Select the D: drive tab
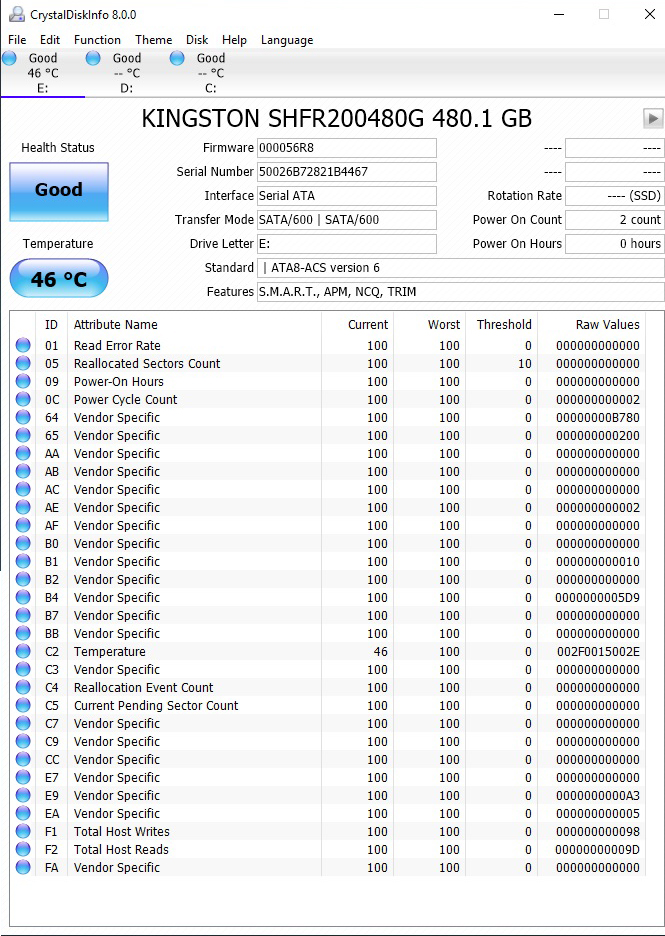 [x=127, y=73]
